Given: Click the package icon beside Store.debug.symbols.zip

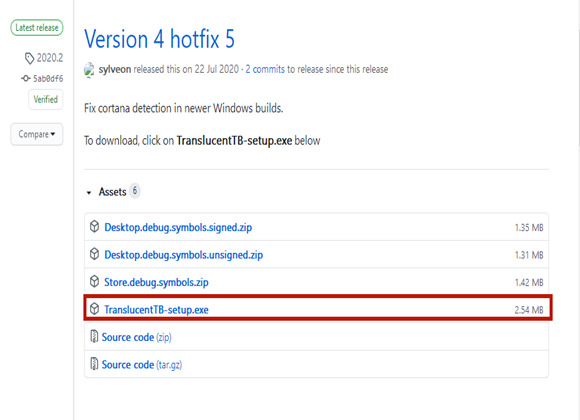Looking at the screenshot, I should [94, 281].
